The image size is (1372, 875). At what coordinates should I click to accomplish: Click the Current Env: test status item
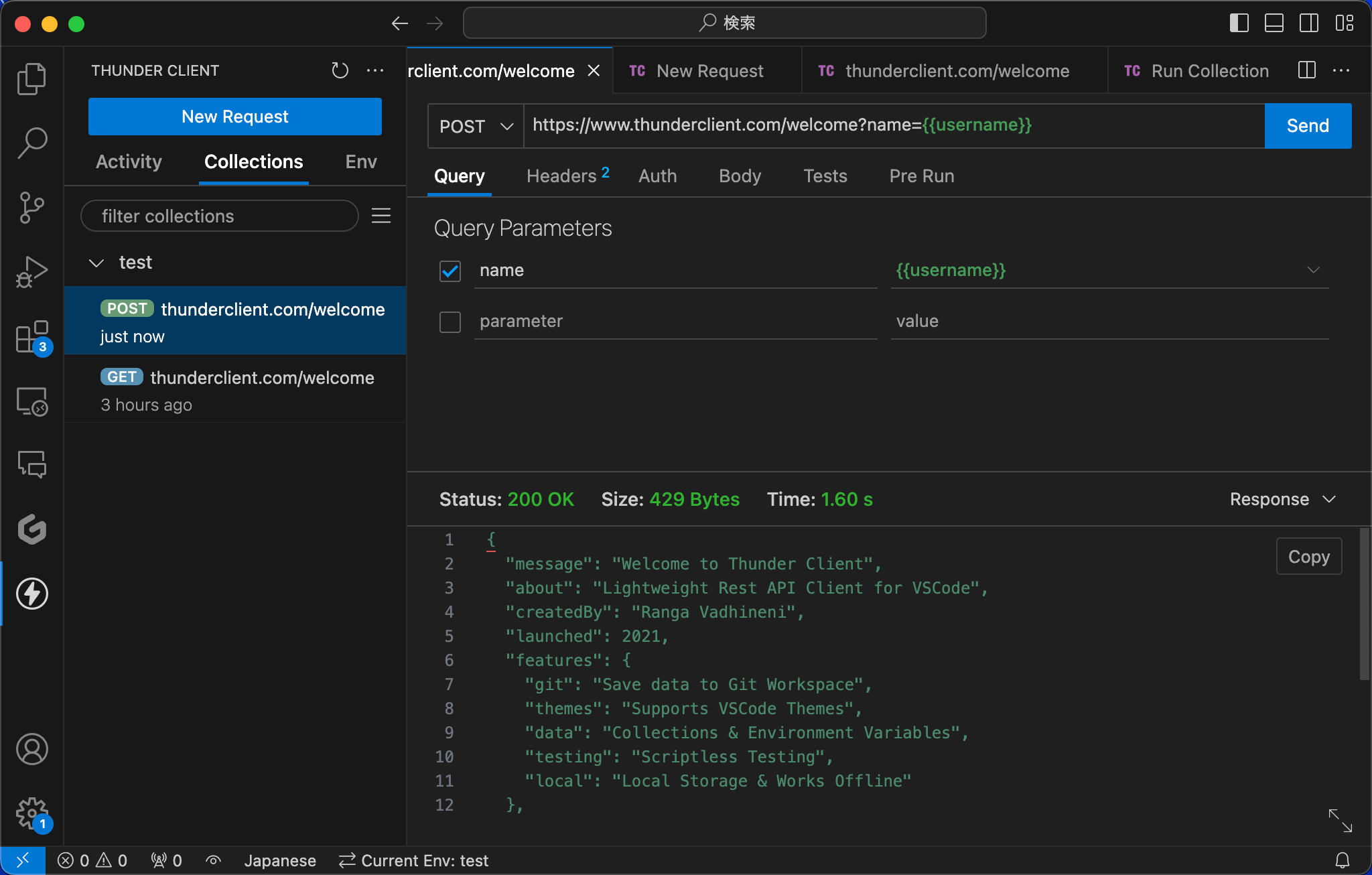[x=414, y=860]
